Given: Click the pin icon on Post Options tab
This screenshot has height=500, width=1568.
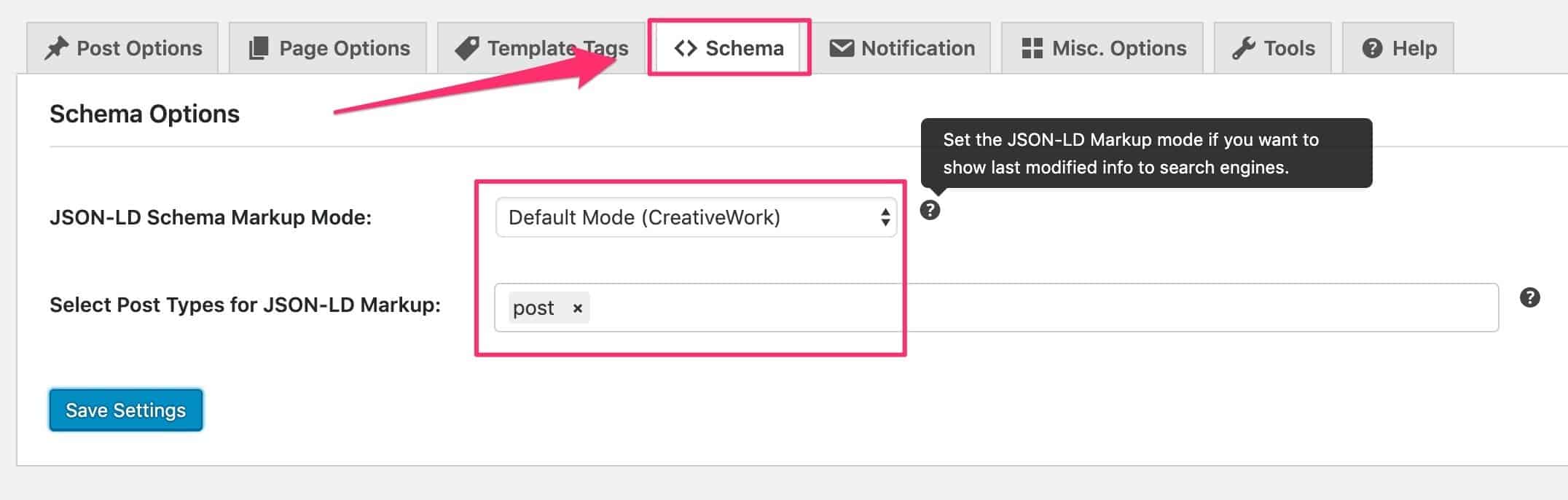Looking at the screenshot, I should pos(57,47).
